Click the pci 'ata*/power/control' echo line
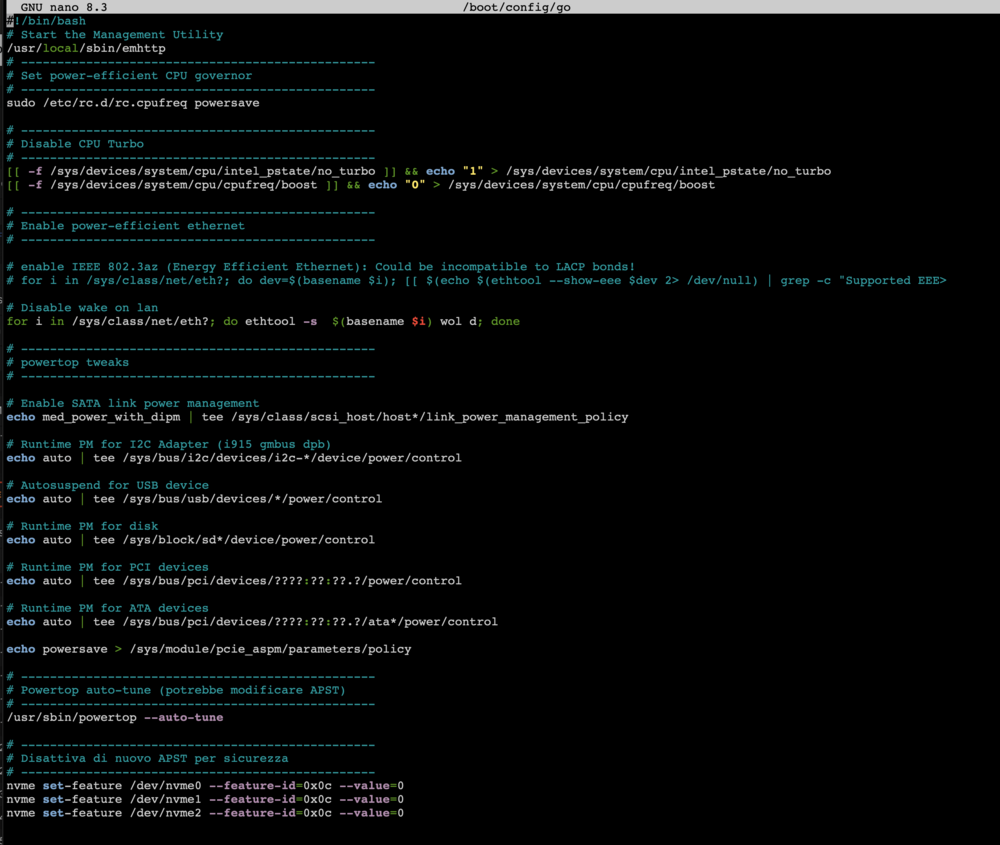Image resolution: width=1000 pixels, height=845 pixels. point(253,622)
